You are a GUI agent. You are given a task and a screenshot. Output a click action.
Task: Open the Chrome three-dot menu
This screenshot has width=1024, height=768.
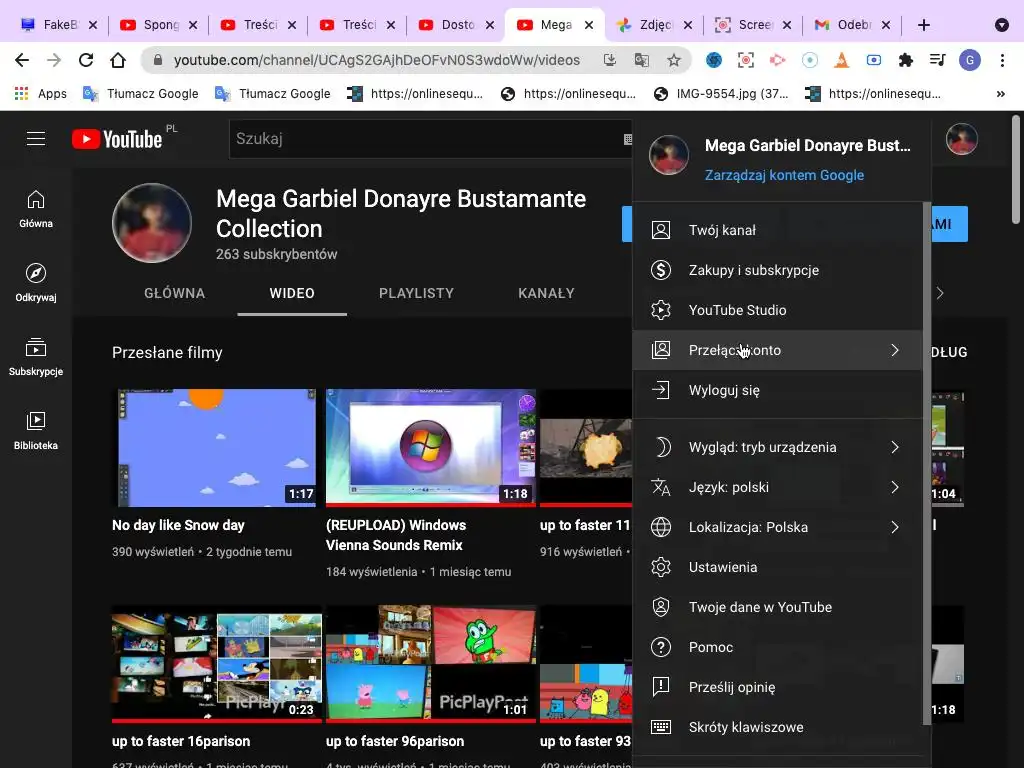pos(1002,60)
